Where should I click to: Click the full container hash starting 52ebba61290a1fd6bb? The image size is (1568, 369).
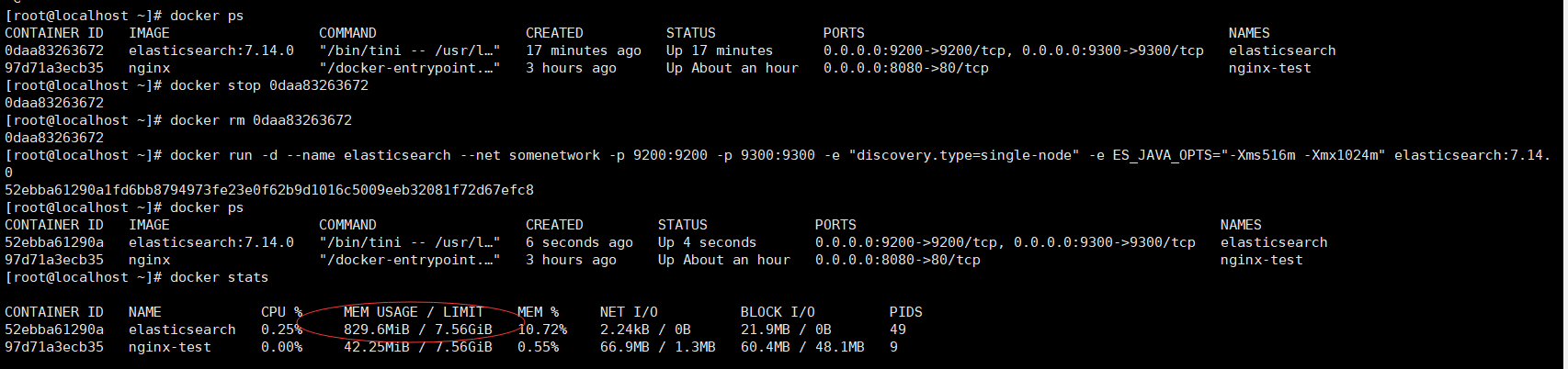tap(269, 190)
